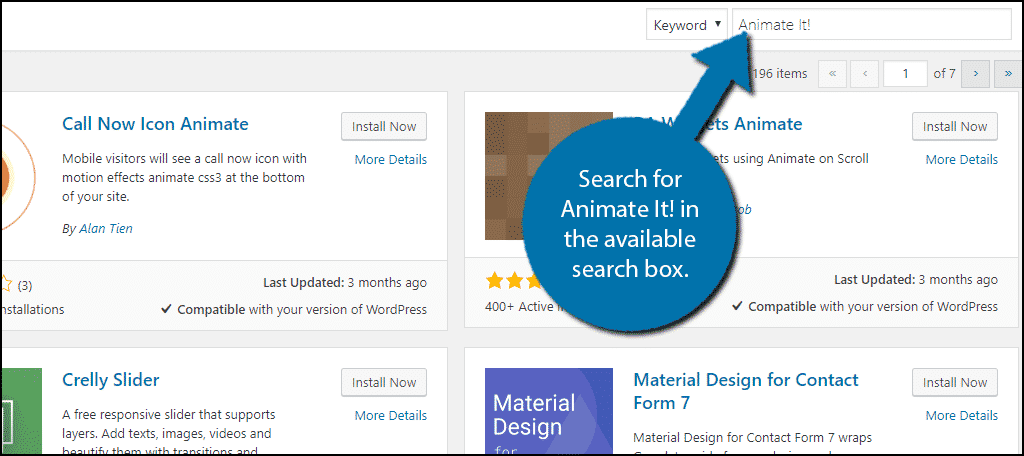Install the Widgets Animate plugin
The width and height of the screenshot is (1024, 456).
tap(955, 127)
